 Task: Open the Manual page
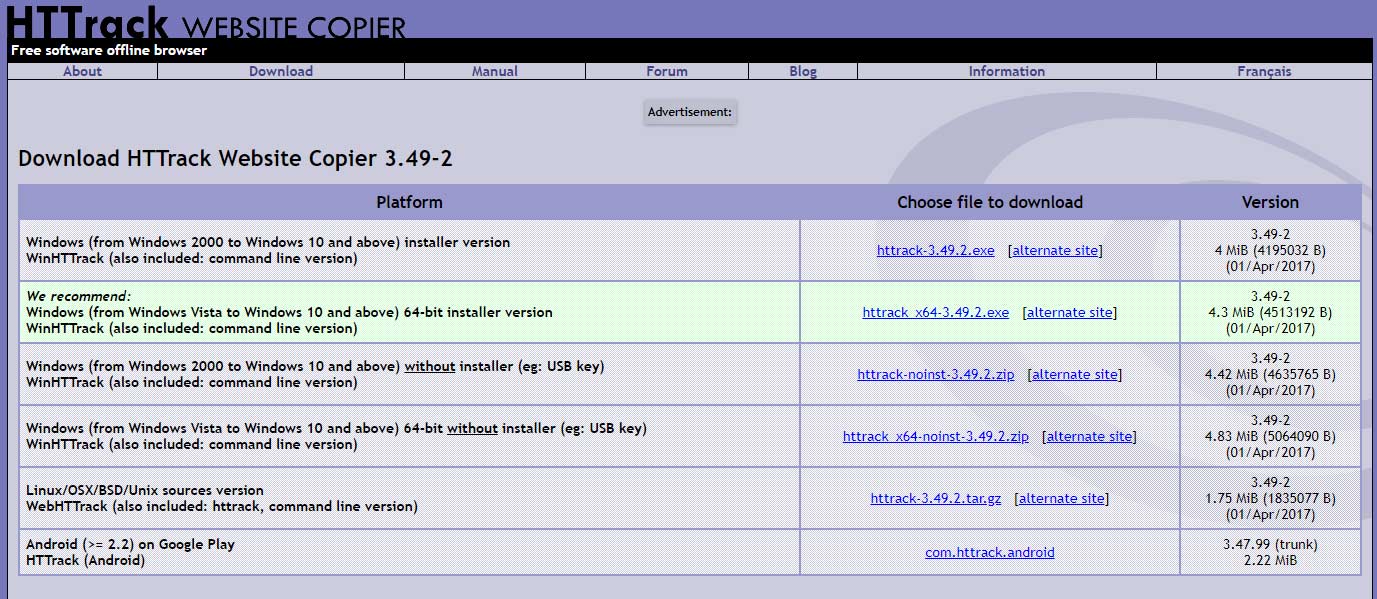click(495, 71)
